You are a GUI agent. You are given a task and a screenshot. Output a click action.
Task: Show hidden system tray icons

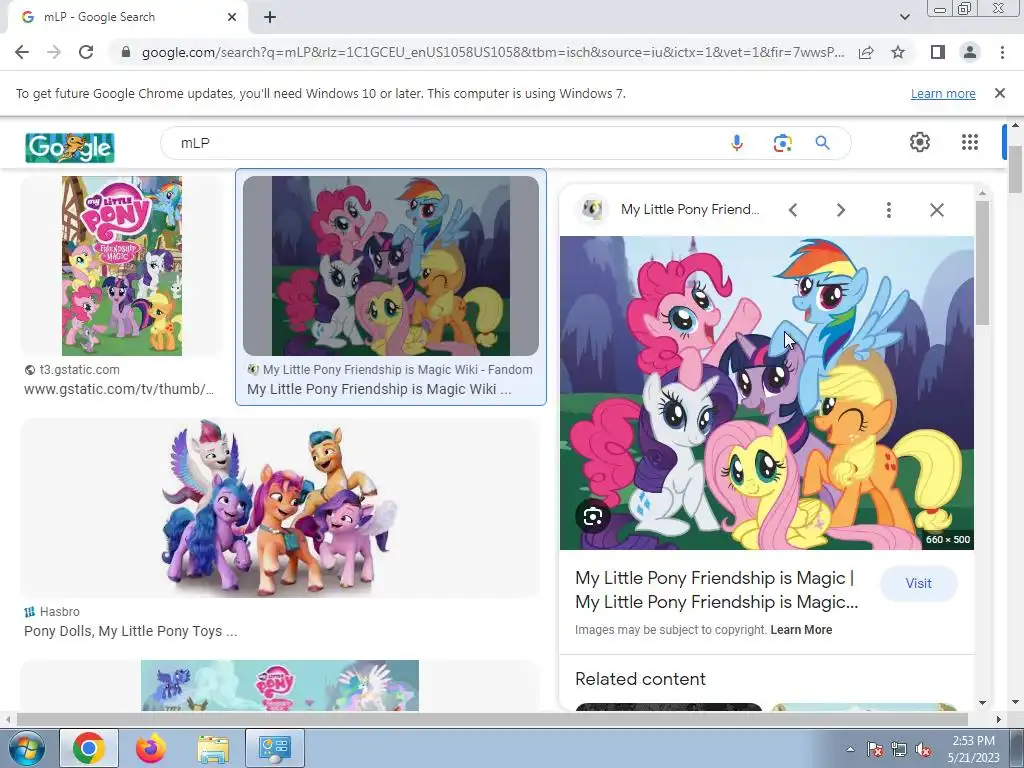click(850, 749)
